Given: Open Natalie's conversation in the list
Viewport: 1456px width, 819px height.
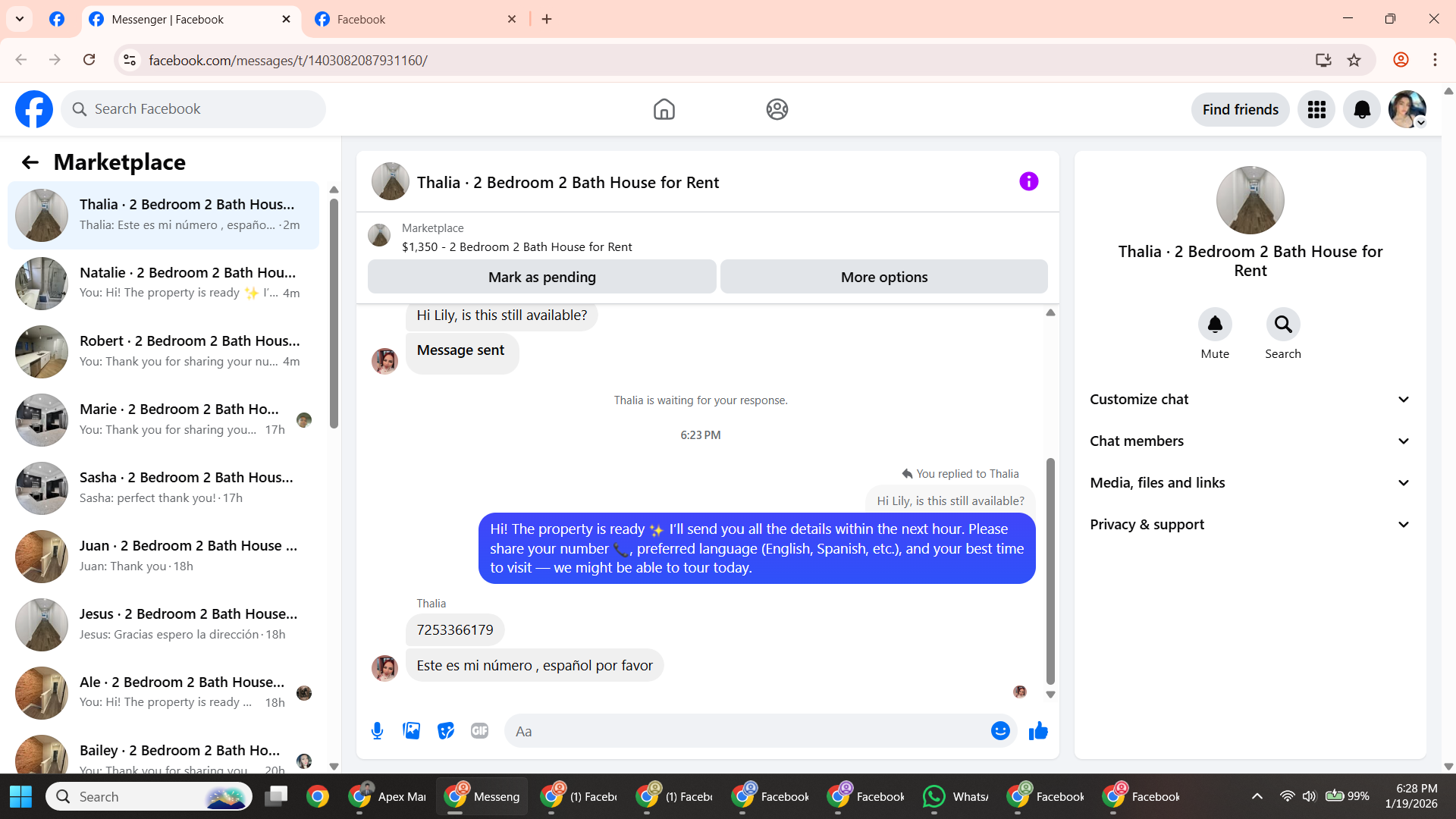Looking at the screenshot, I should tap(163, 283).
